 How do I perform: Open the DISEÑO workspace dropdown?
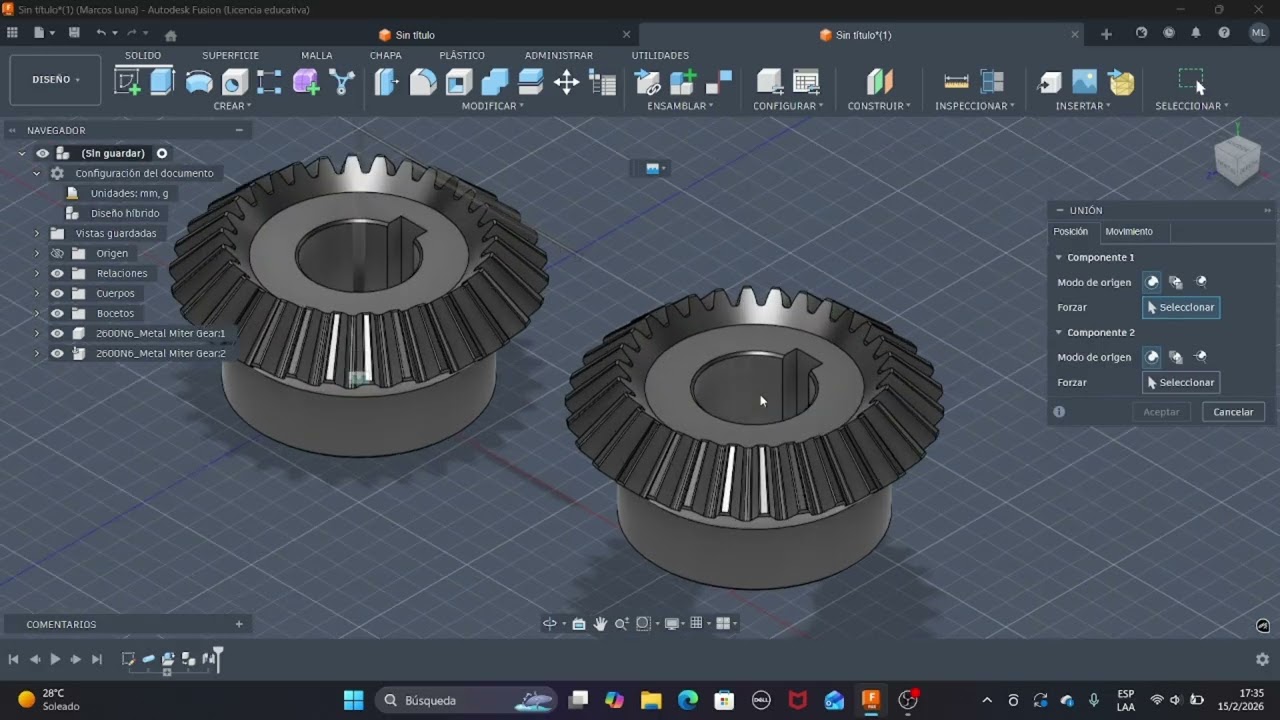point(55,80)
